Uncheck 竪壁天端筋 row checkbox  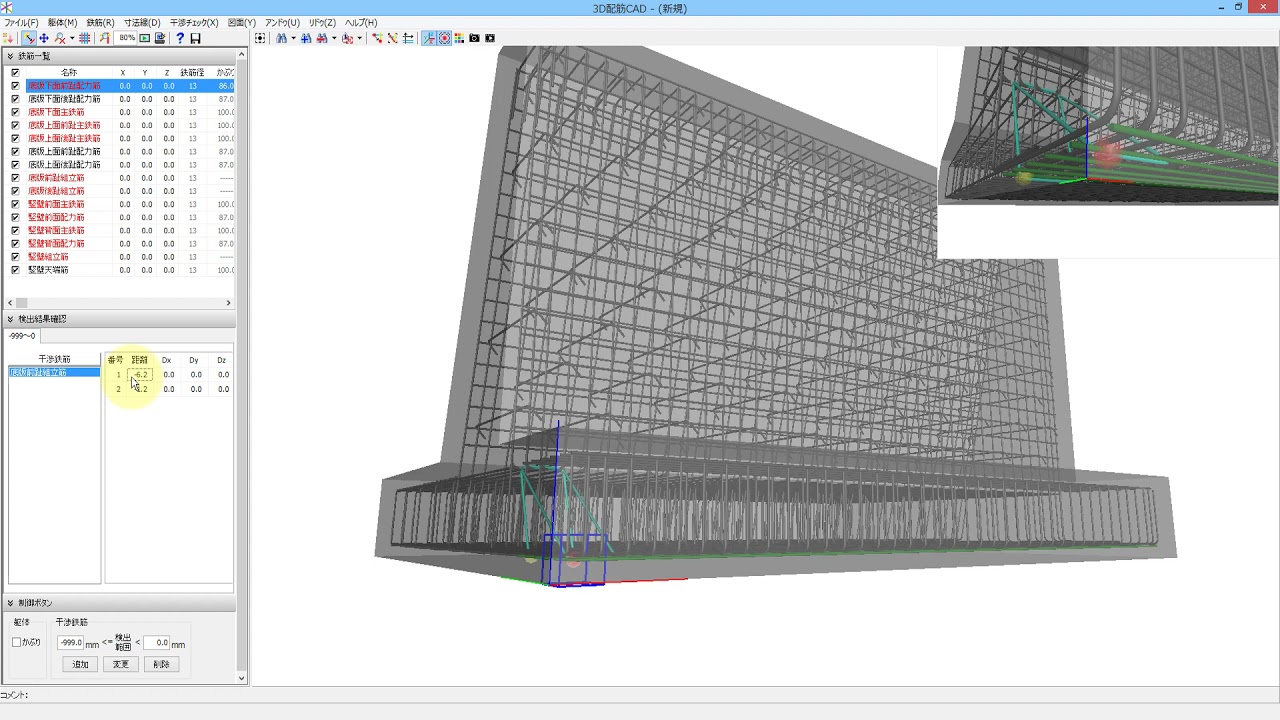tap(15, 270)
